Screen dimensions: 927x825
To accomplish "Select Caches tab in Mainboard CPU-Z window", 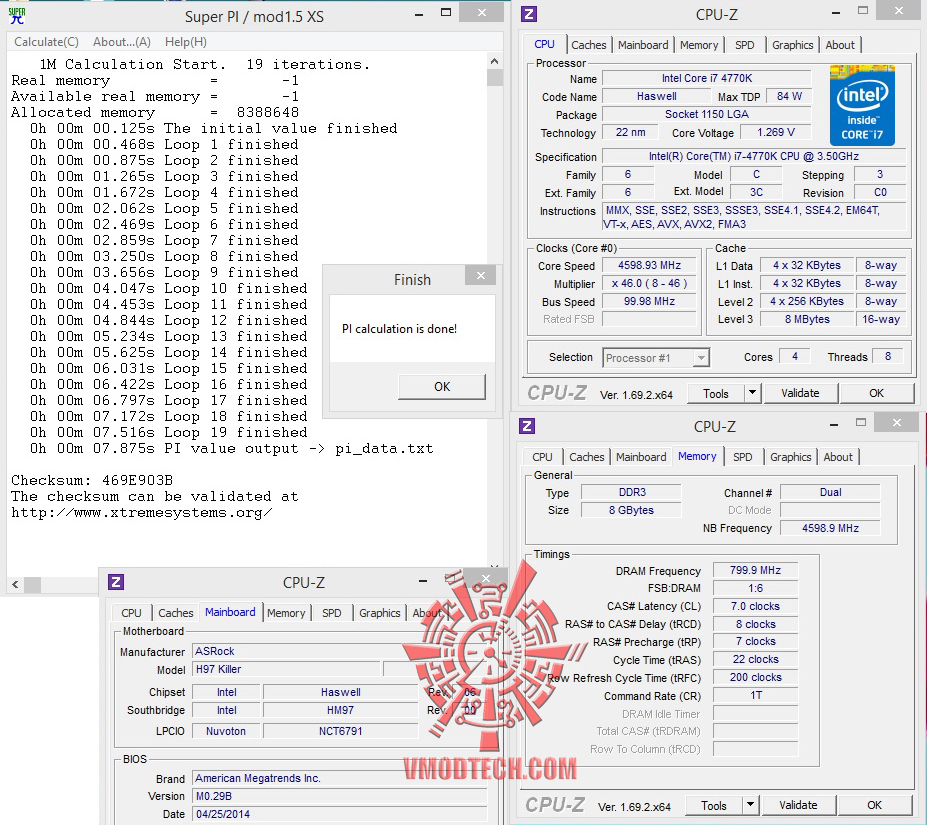I will point(176,613).
